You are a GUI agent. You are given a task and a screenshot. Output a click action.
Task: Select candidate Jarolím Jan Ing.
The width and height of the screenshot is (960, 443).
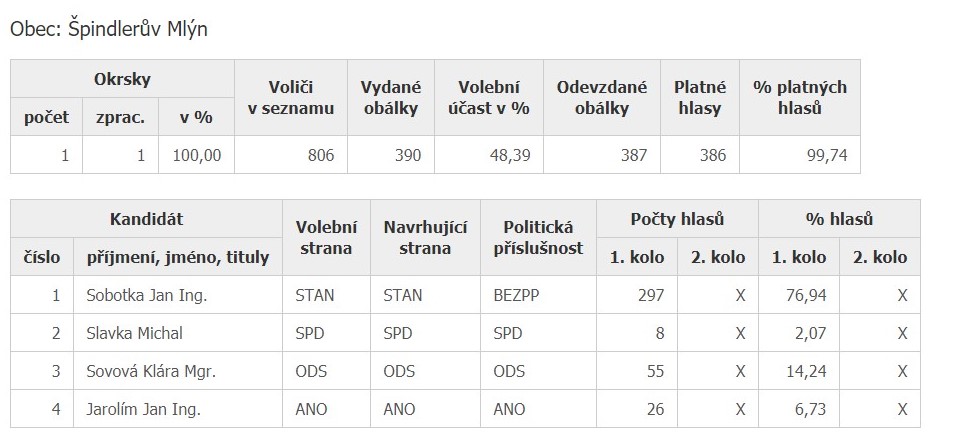coord(144,409)
